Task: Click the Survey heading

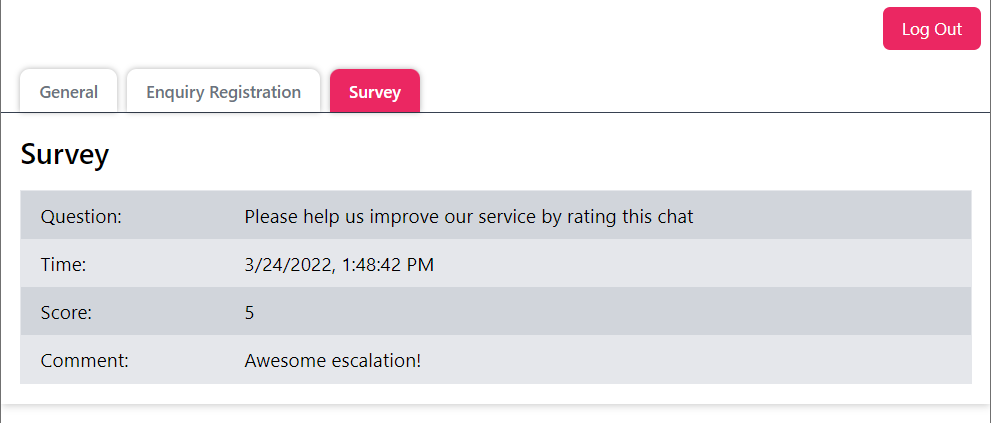Action: click(65, 155)
